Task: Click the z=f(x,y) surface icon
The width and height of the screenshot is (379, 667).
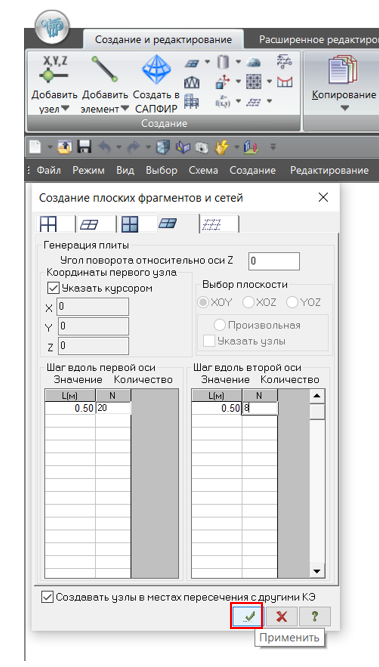Action: (223, 101)
